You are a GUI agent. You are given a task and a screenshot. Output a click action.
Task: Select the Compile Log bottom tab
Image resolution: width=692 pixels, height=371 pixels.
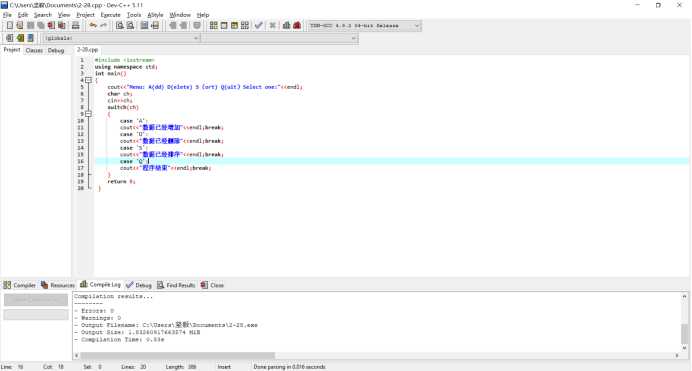point(100,285)
